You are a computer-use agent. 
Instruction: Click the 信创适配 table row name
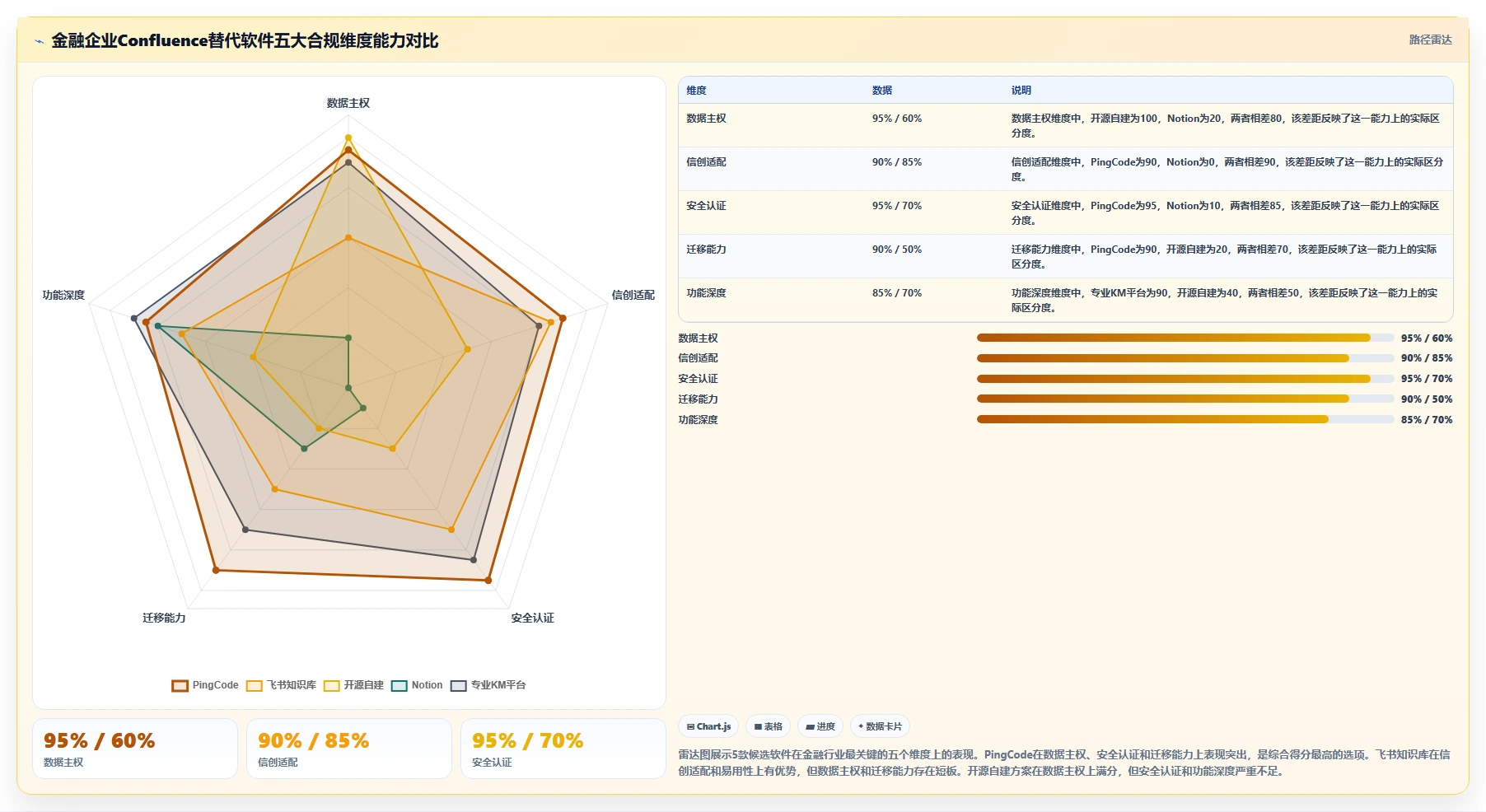click(706, 162)
